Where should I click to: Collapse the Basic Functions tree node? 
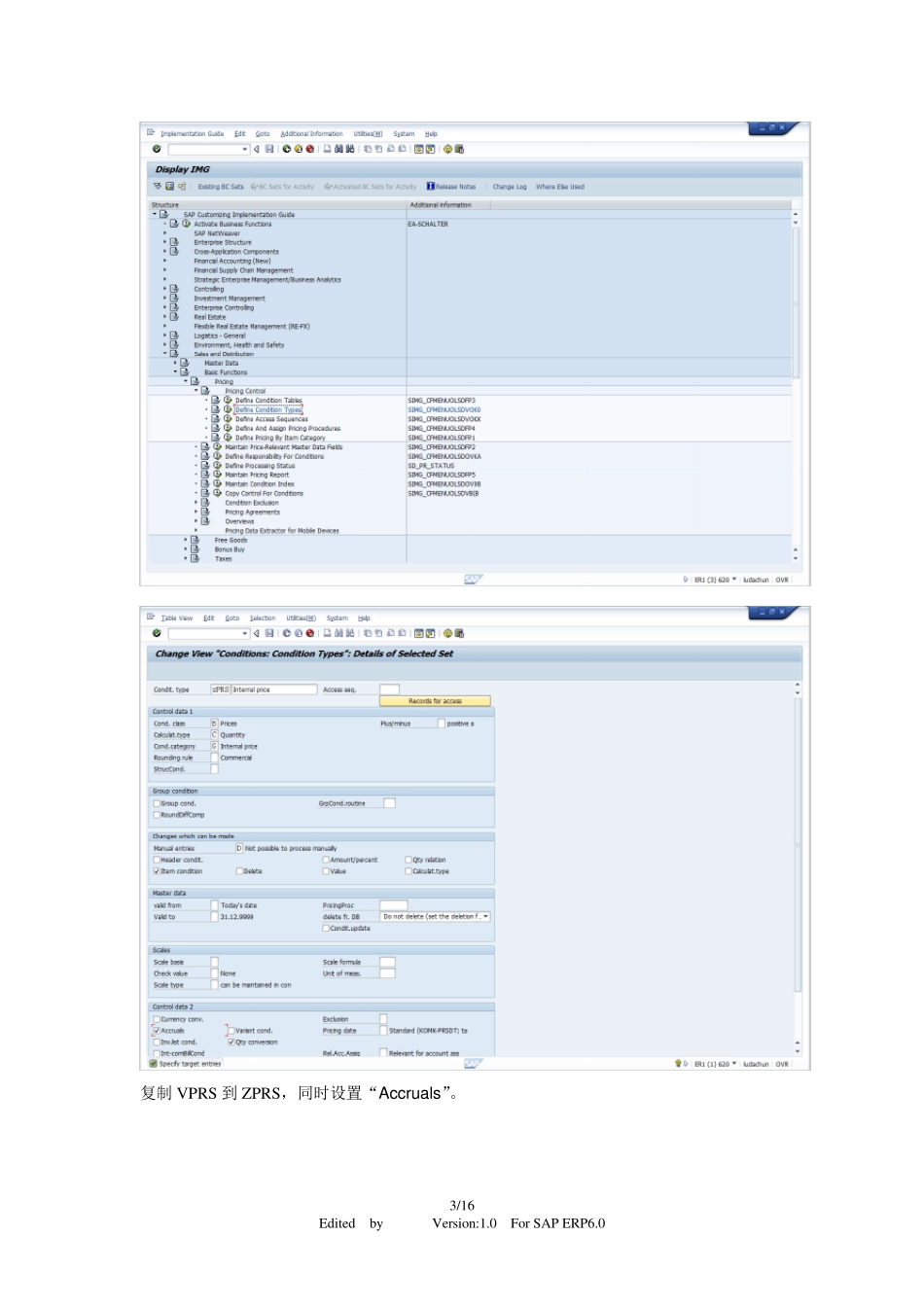(x=175, y=372)
